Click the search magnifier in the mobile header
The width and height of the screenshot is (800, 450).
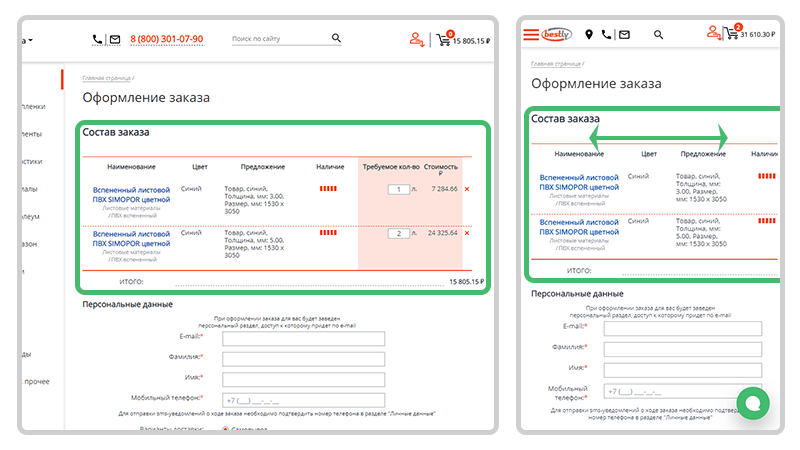[x=658, y=35]
